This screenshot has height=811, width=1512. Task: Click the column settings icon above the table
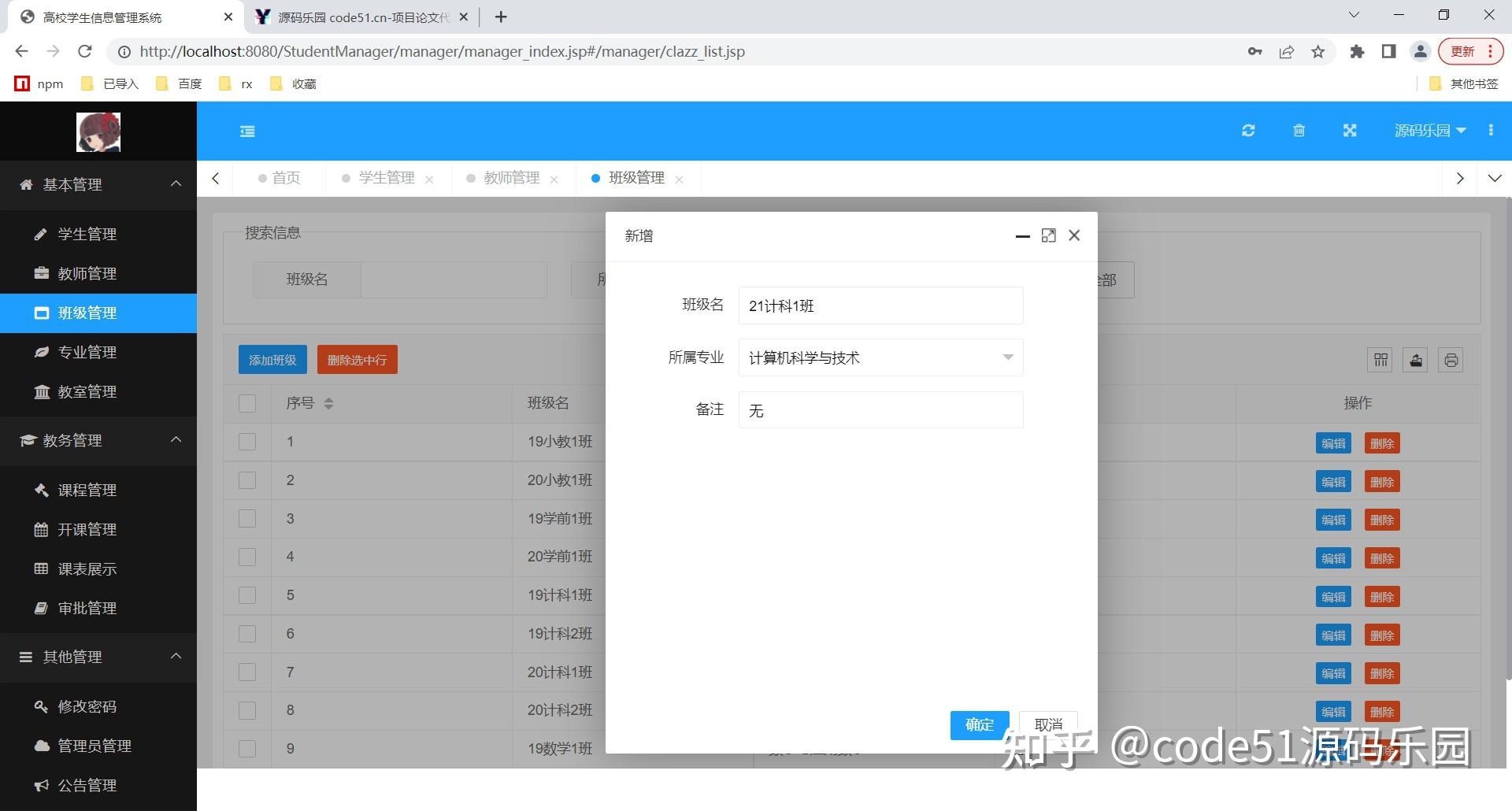[1380, 360]
